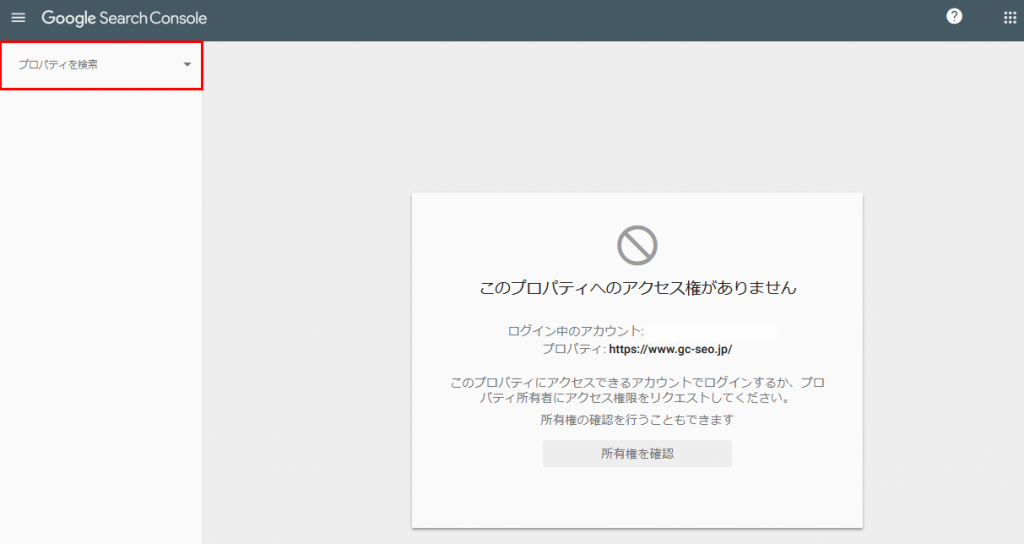Click the https://www.gc-seo.jp/ property URL

pos(670,349)
